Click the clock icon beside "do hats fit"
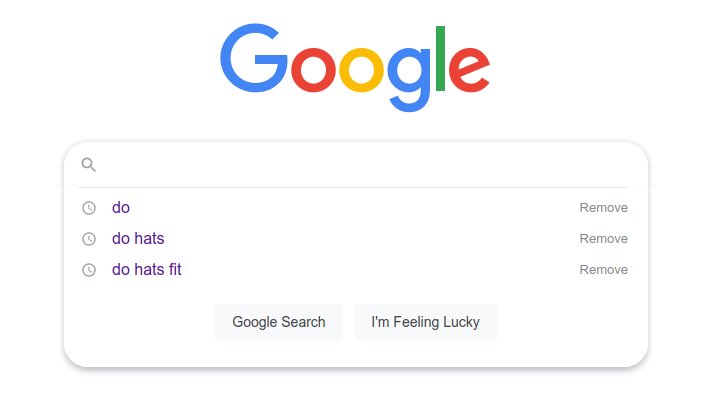704x397 pixels. coord(89,270)
